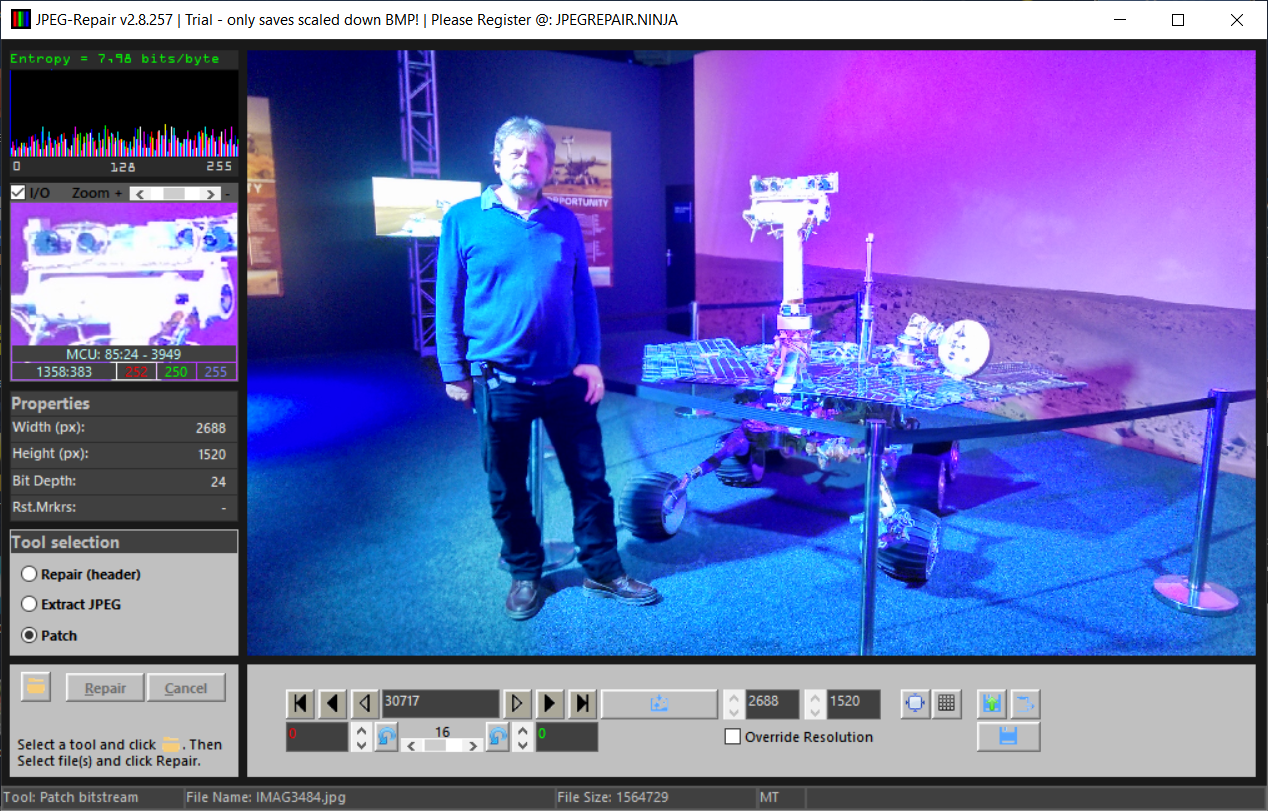Choose the Extract JPEG tool option
Image resolution: width=1268 pixels, height=811 pixels.
30,604
